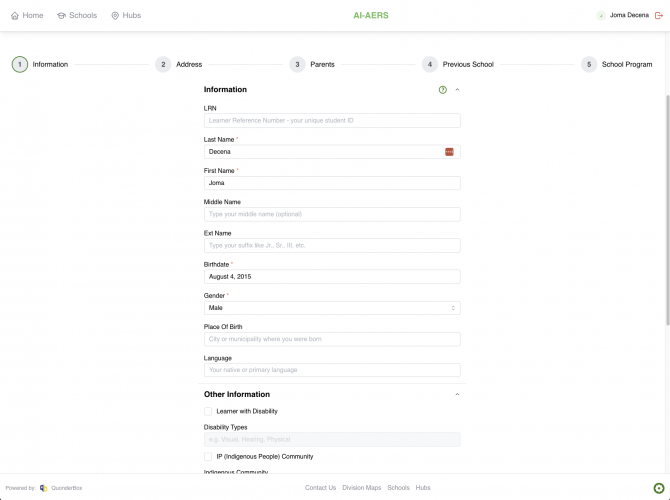Click the red password manager icon in Last Name

pos(449,152)
